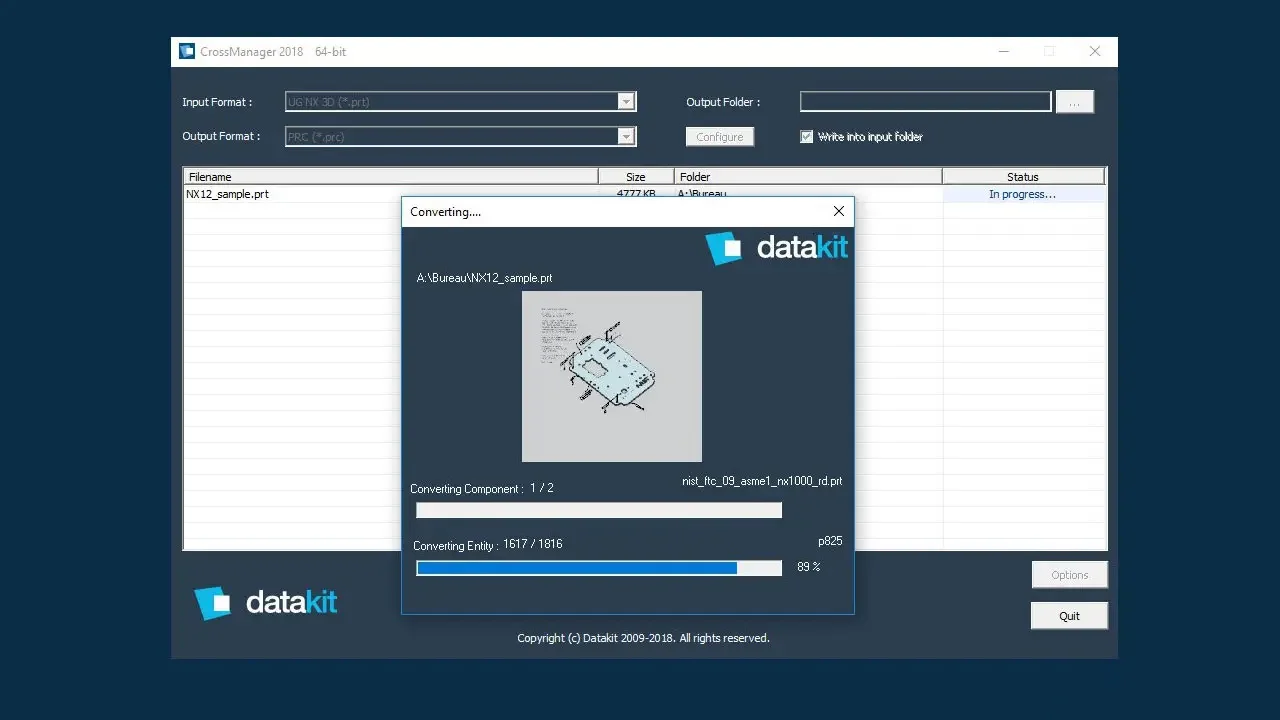The image size is (1280, 720).
Task: Open the Input Format dropdown
Action: point(626,101)
